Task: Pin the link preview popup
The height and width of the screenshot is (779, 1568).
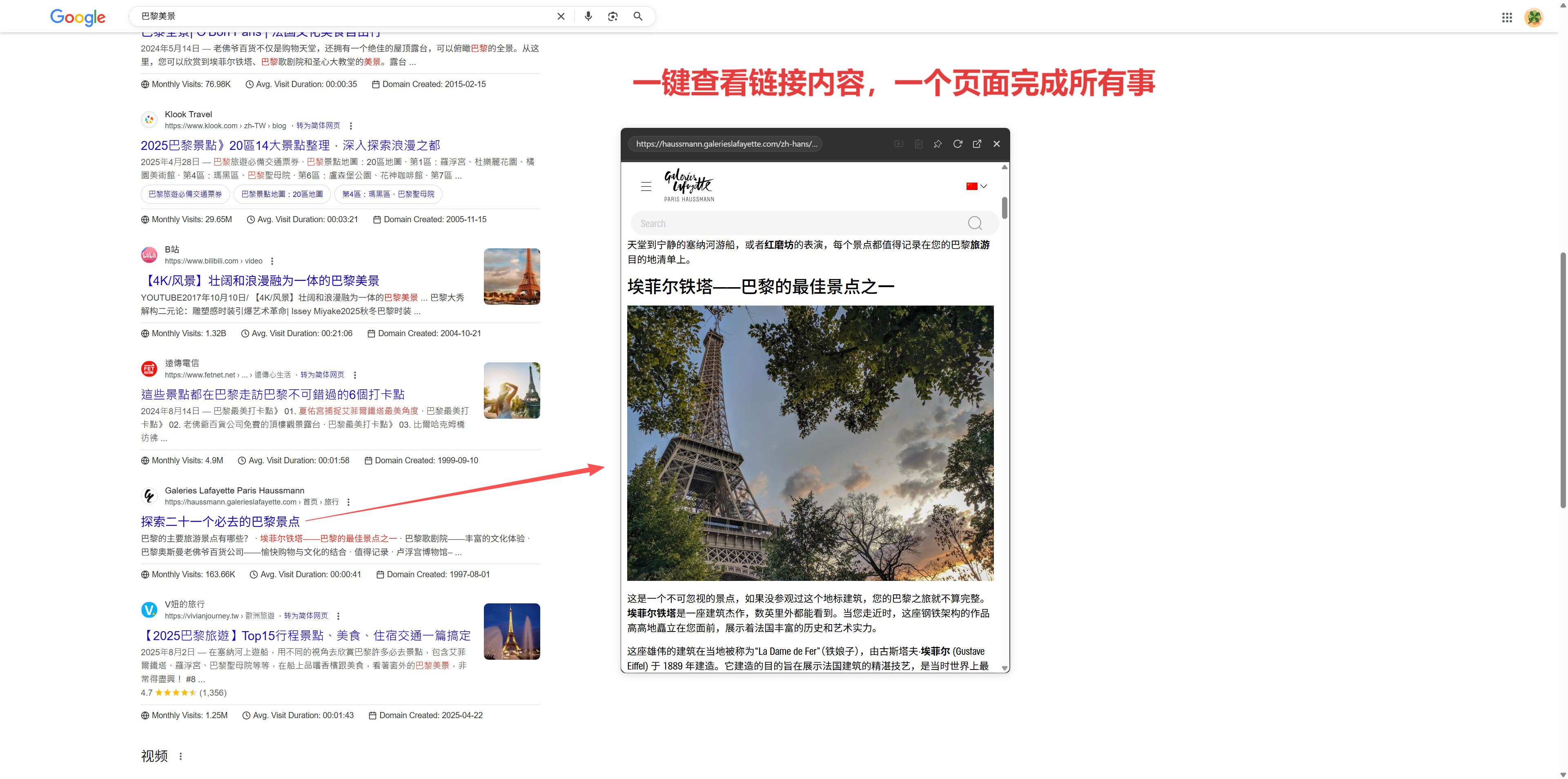Action: [938, 144]
